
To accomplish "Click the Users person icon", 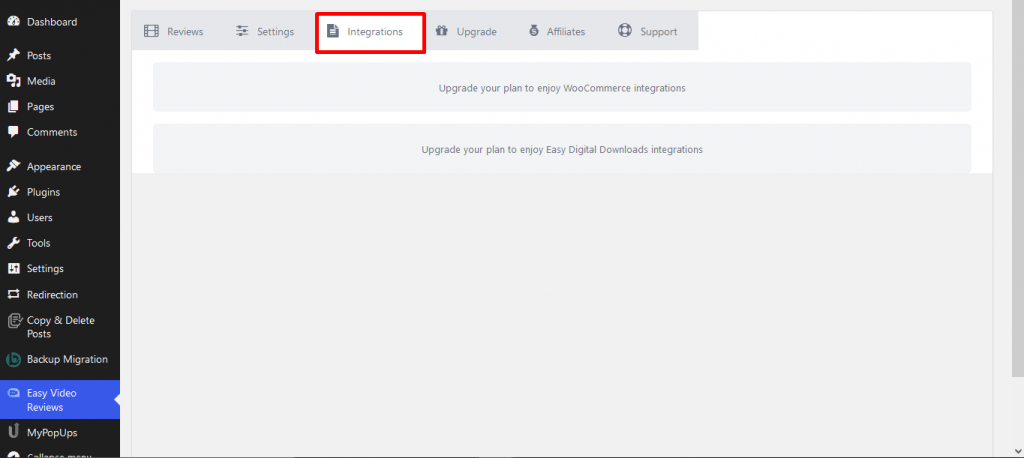I will [x=13, y=218].
